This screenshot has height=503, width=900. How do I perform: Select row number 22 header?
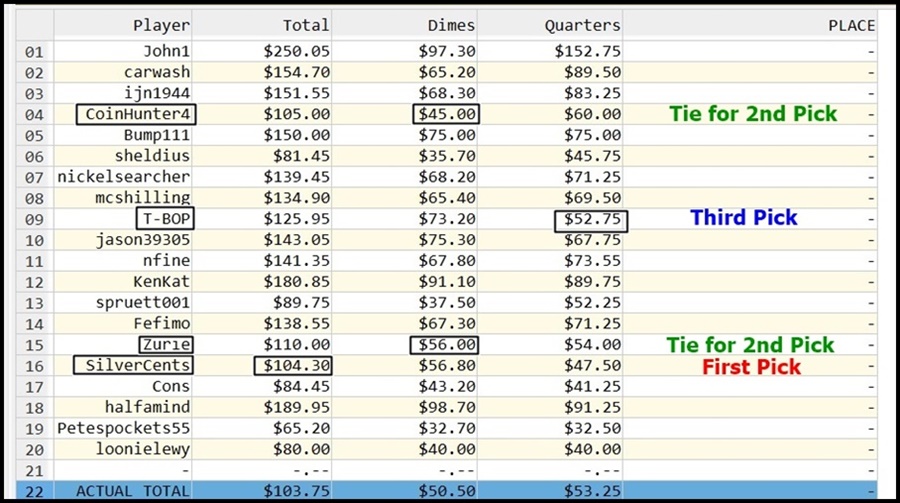click(34, 492)
